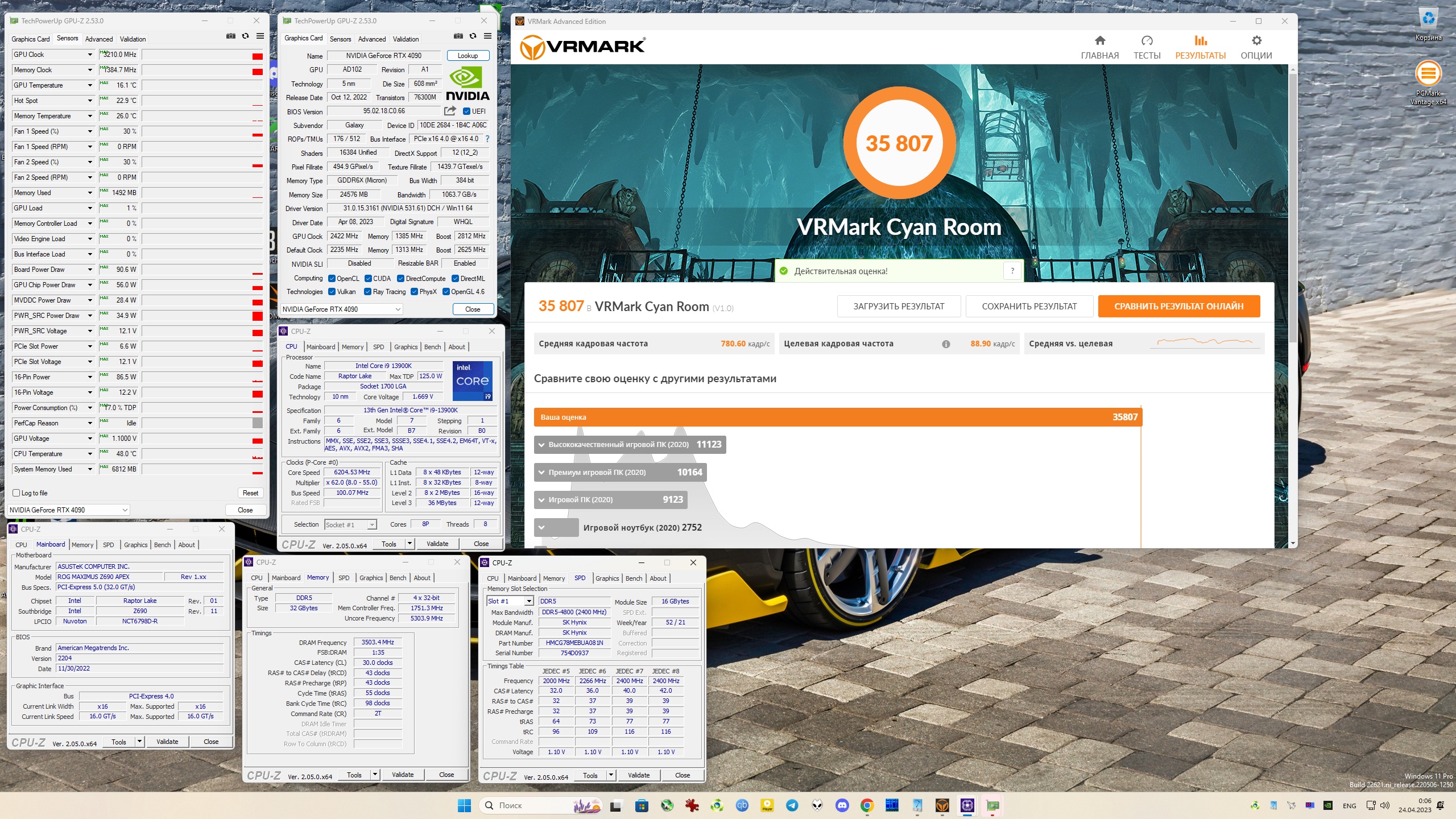Open the ТЕСТЫ gauge icon in VRMark

(x=1147, y=41)
